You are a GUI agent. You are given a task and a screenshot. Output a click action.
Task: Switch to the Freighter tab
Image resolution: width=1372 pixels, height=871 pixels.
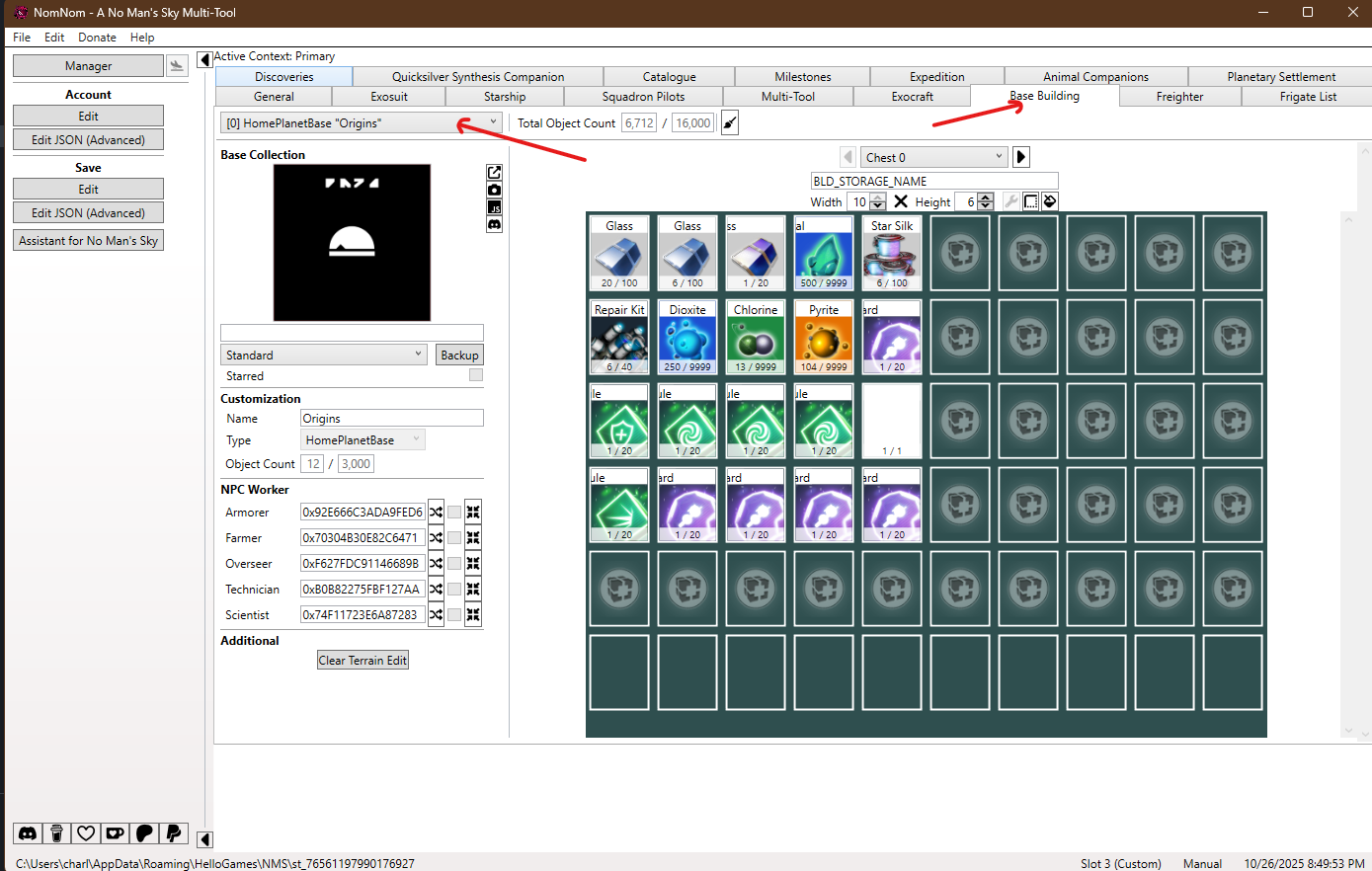(x=1179, y=97)
